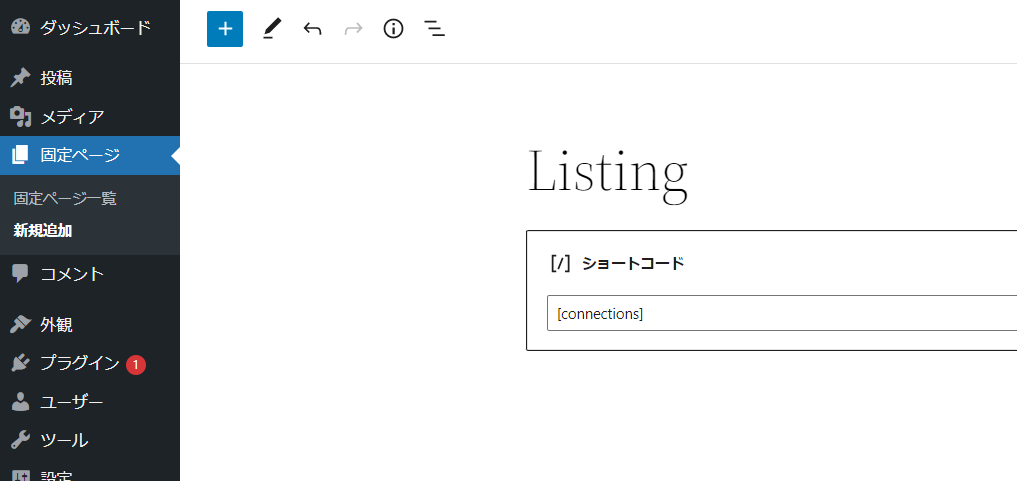Click the blue add block inserter button

click(225, 29)
